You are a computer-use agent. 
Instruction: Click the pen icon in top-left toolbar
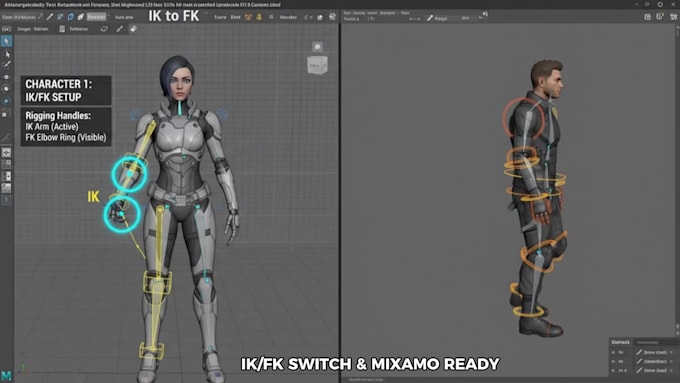click(50, 17)
